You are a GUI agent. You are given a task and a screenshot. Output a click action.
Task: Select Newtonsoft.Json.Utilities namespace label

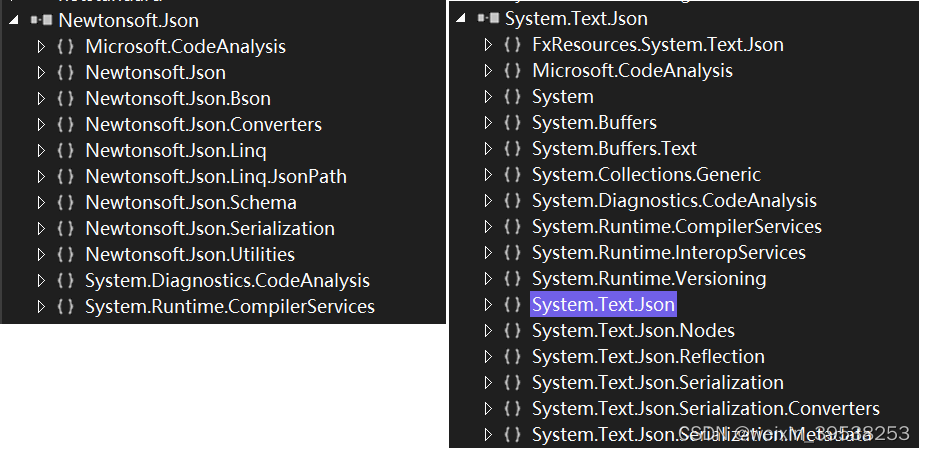point(190,255)
